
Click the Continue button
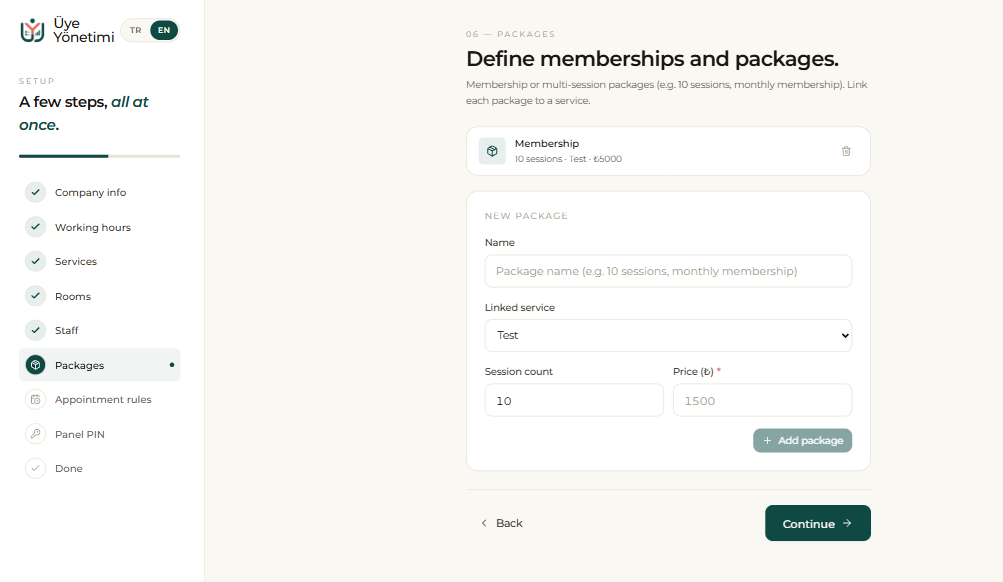click(x=817, y=523)
